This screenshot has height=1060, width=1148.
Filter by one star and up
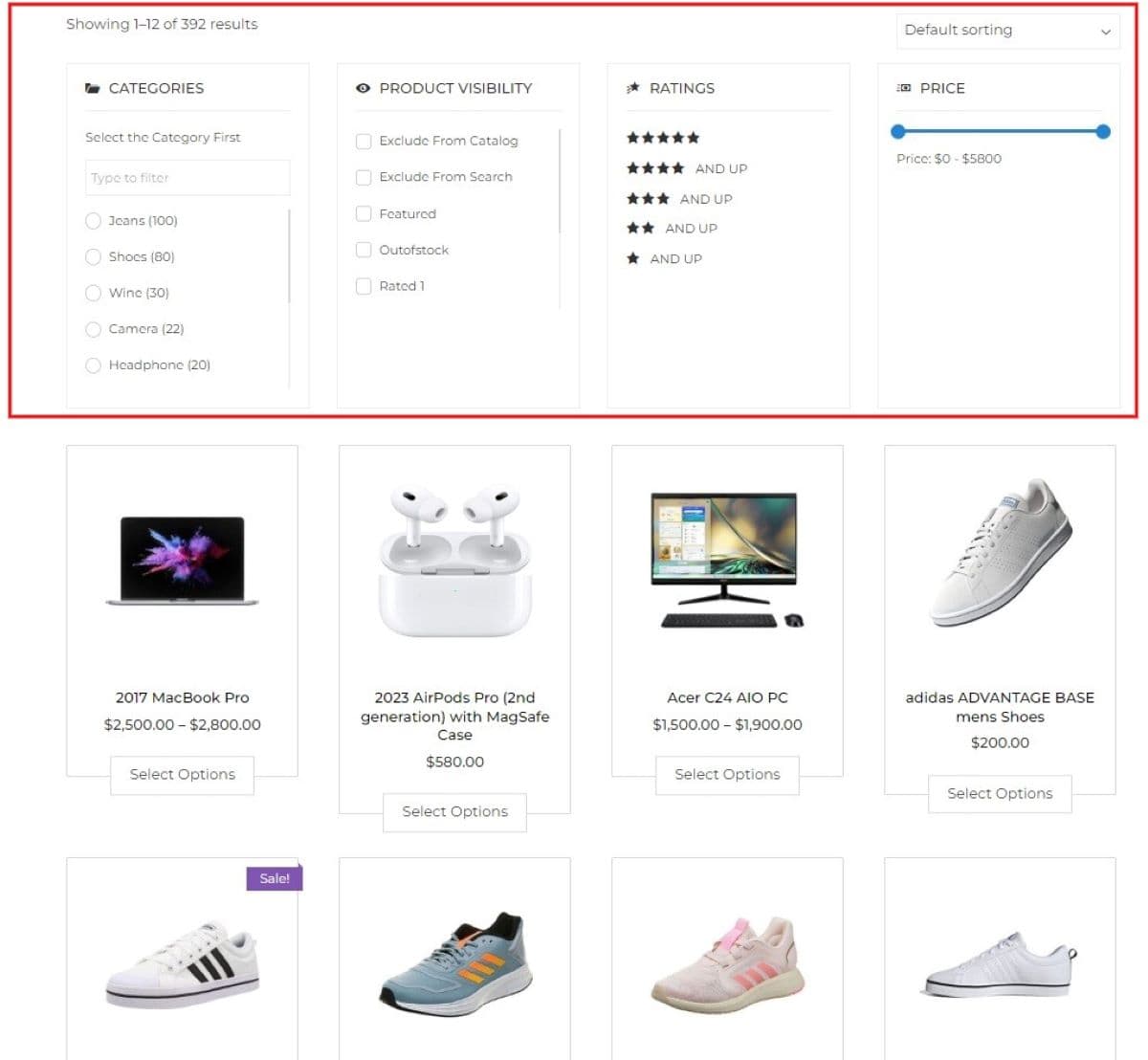coord(664,258)
